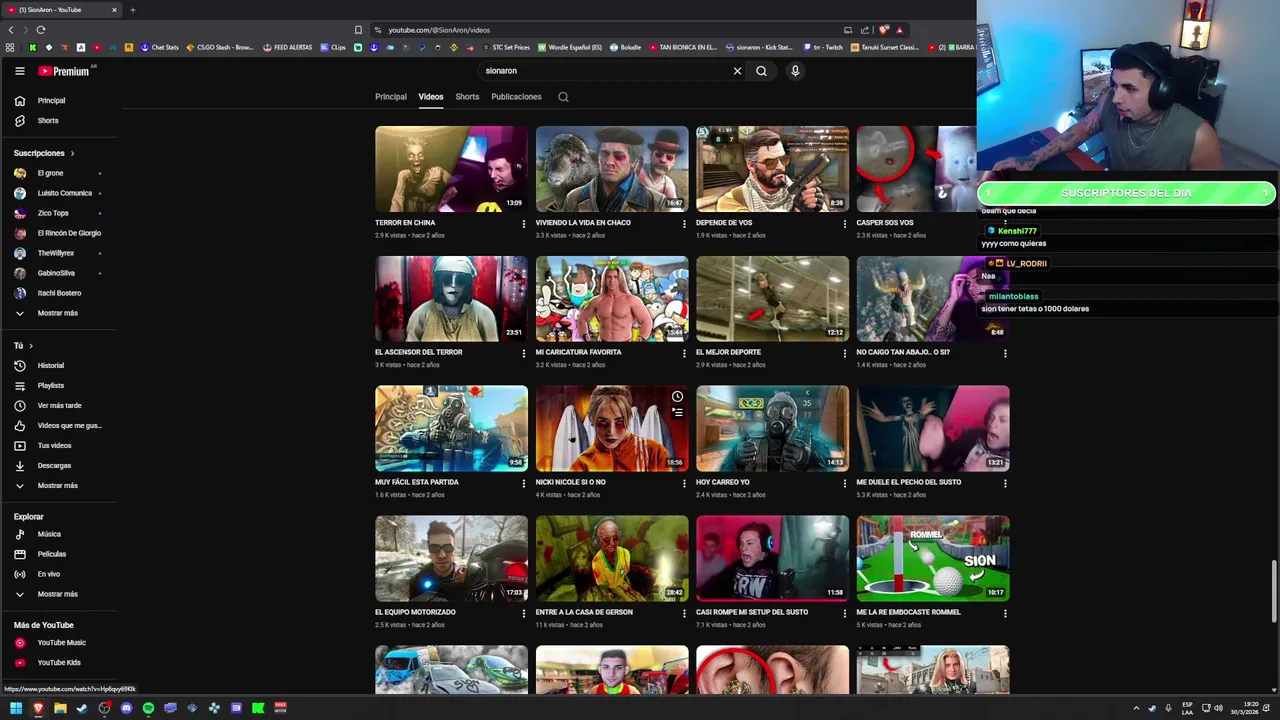Open the YouTube hamburger guide menu

click(x=19, y=71)
